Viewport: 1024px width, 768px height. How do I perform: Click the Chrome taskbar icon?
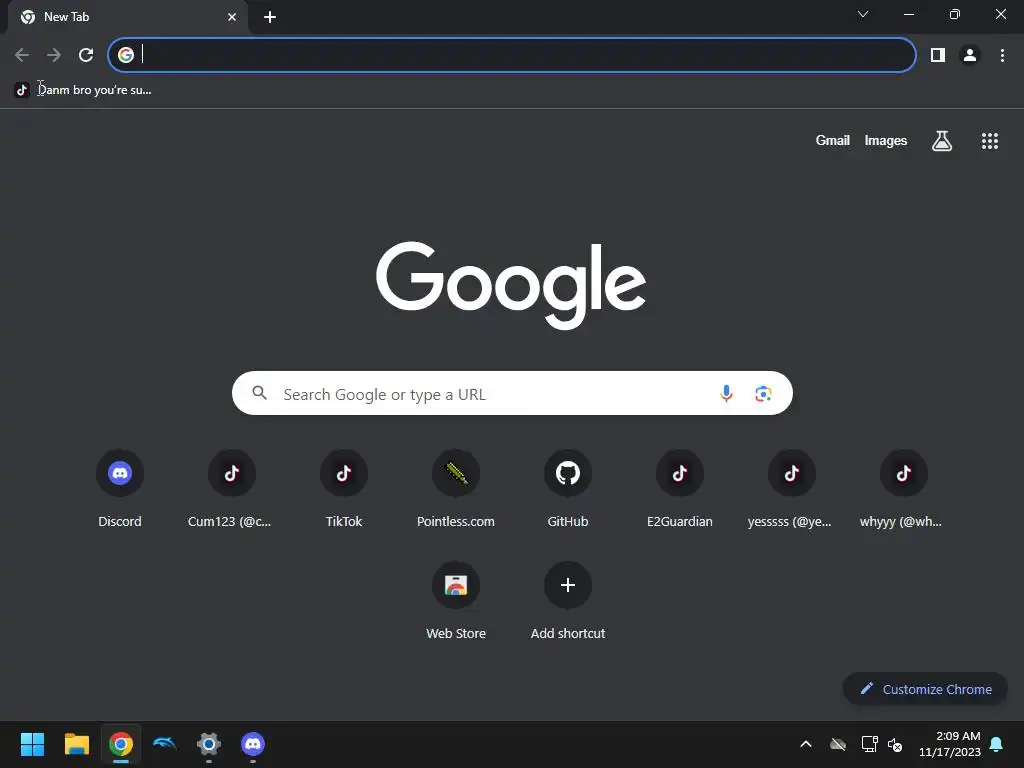pos(121,744)
